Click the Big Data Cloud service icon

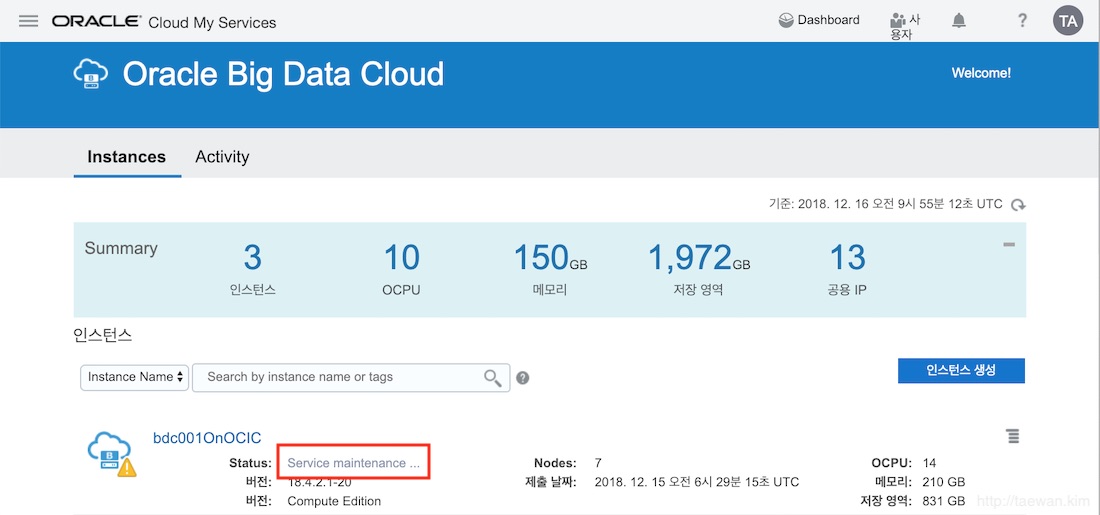pyautogui.click(x=91, y=73)
